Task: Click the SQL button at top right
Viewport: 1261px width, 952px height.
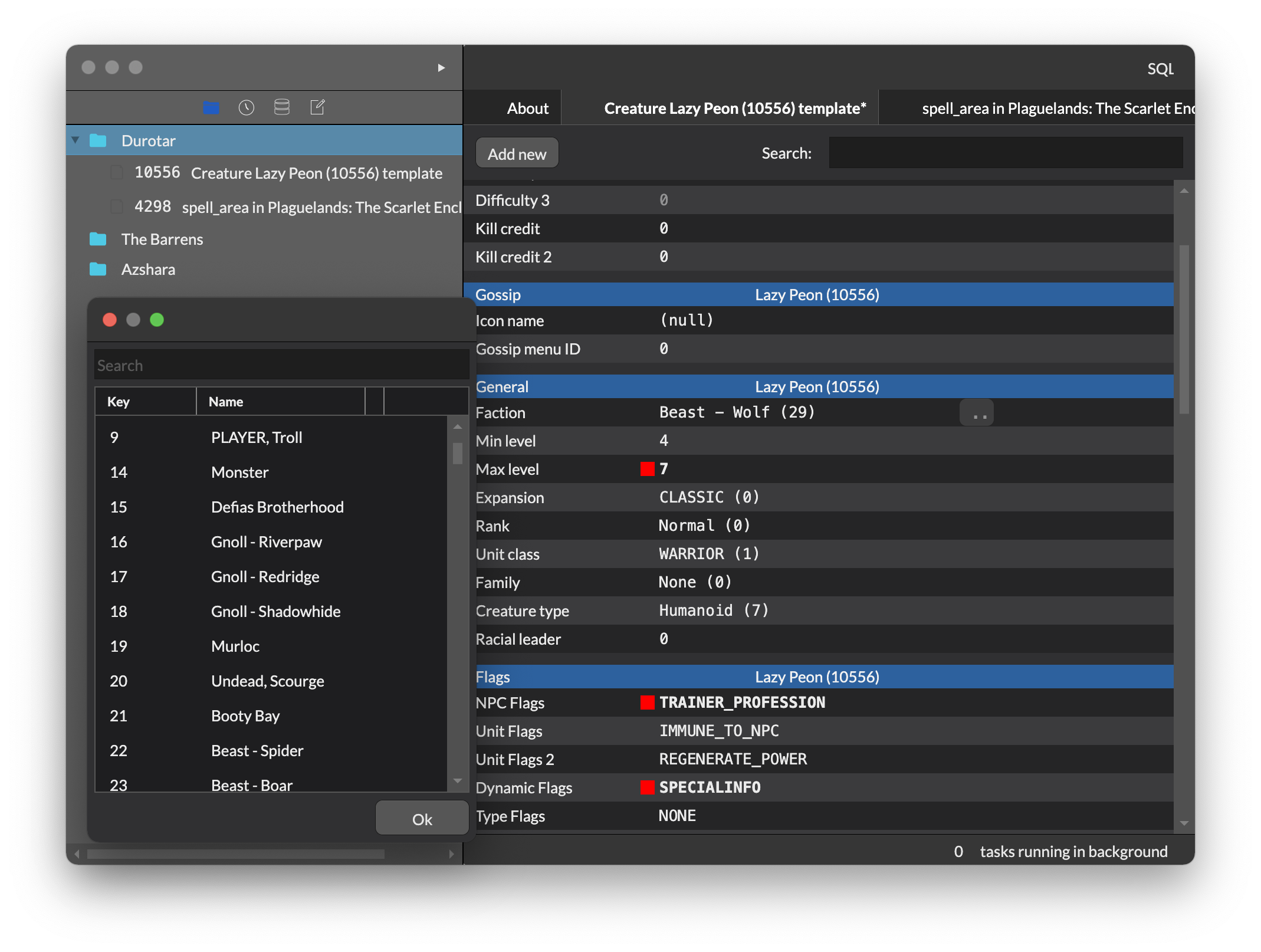Action: point(1160,69)
